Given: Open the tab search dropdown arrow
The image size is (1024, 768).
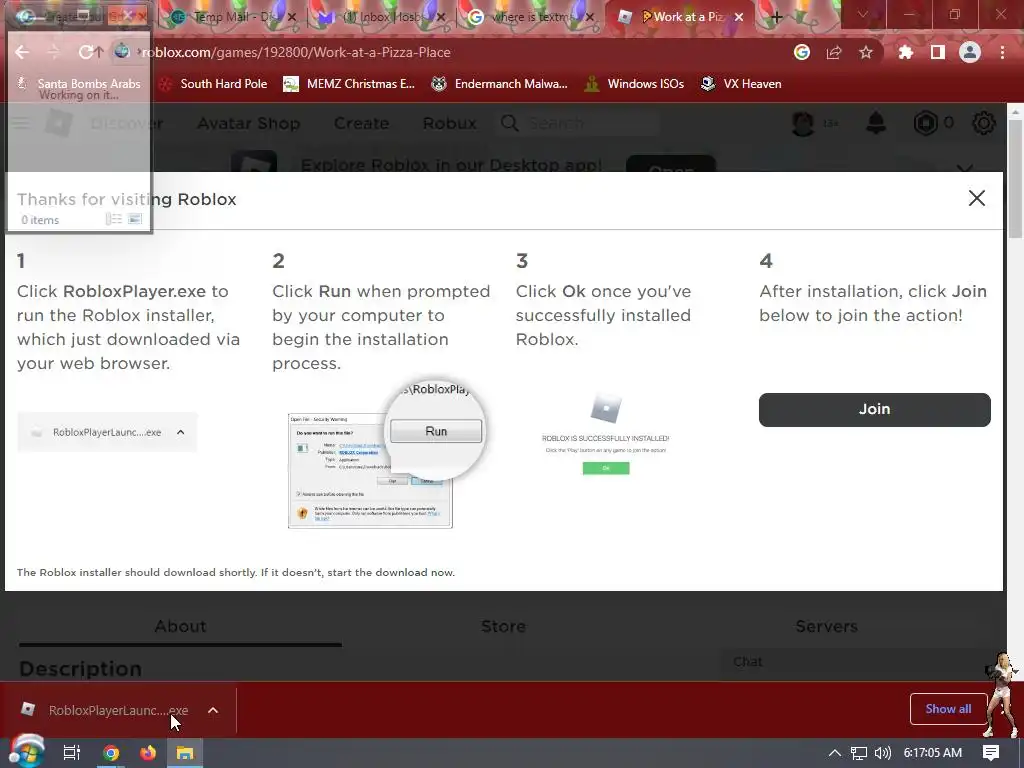Looking at the screenshot, I should point(862,14).
